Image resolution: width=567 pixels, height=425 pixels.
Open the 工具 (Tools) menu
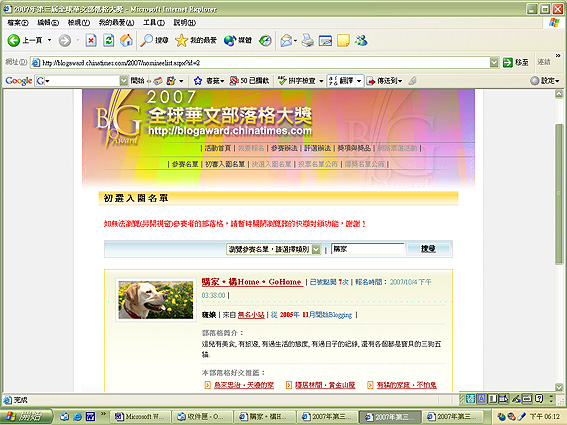coord(154,23)
